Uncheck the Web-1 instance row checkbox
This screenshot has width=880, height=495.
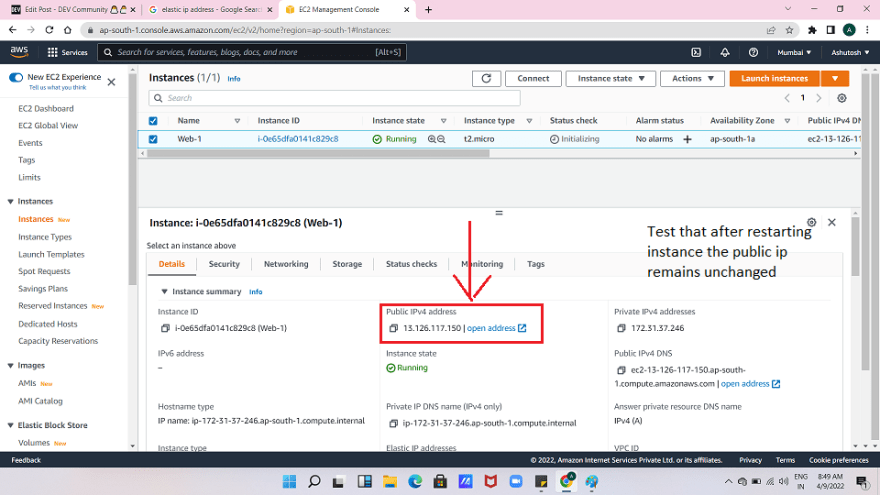click(x=153, y=139)
